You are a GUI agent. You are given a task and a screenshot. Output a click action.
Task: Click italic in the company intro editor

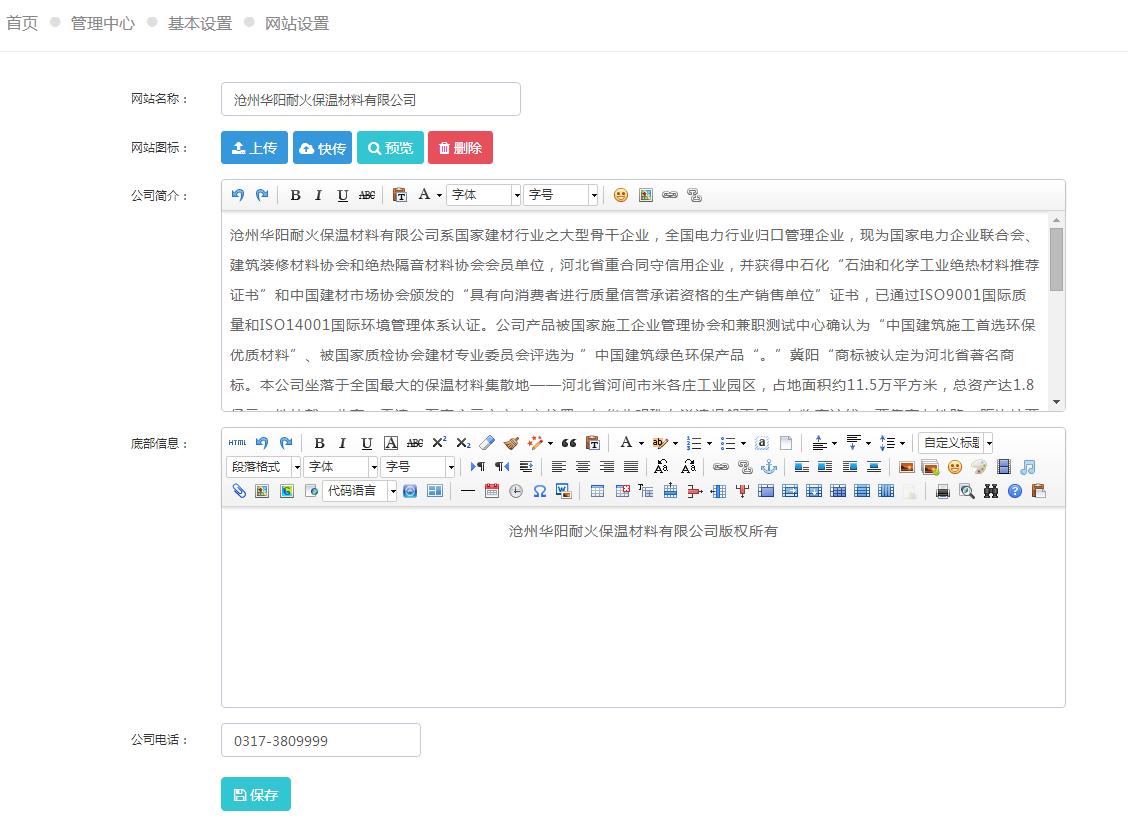[319, 195]
